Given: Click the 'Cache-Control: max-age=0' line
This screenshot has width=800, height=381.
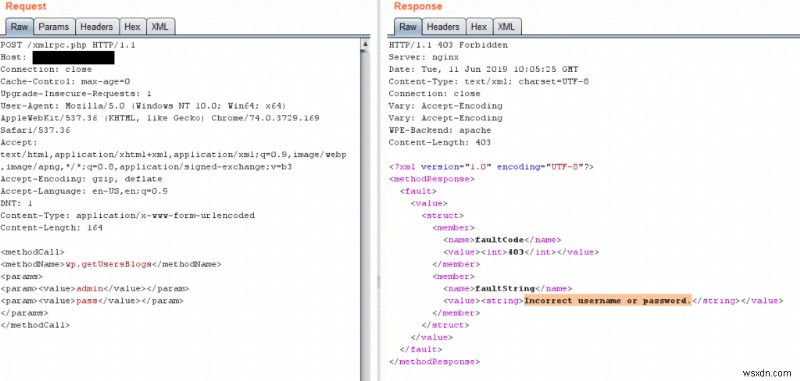Looking at the screenshot, I should [65, 82].
